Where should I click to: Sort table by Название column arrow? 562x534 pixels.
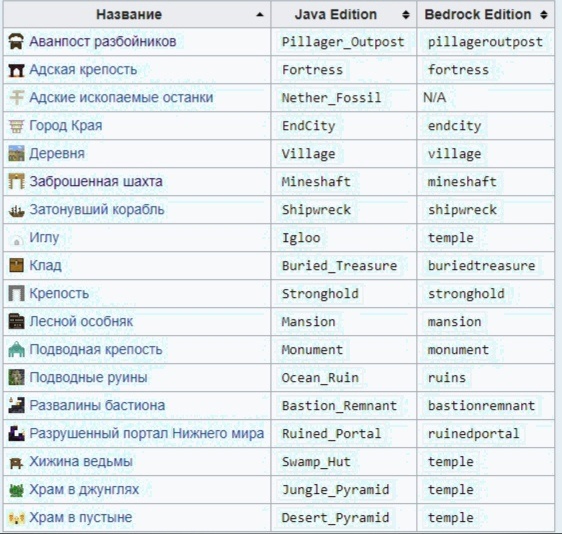[x=260, y=15]
